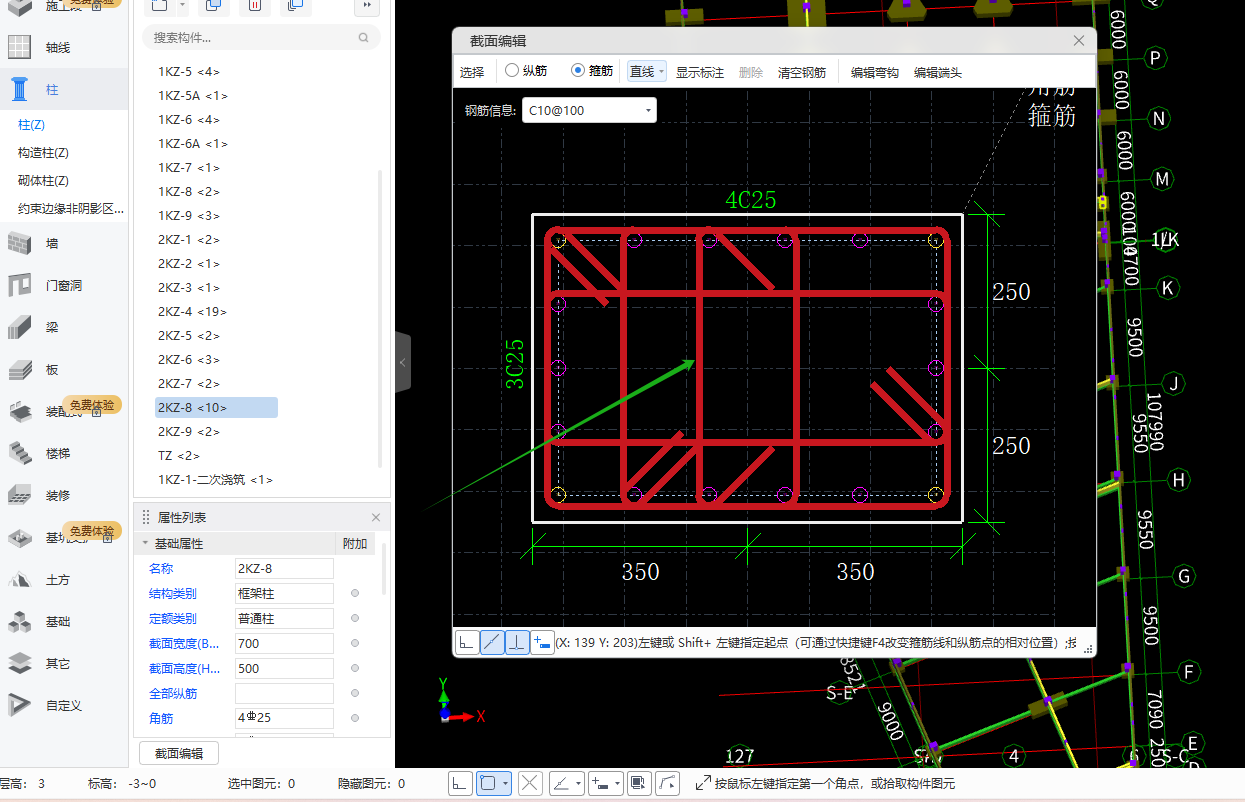Click the search magnifier icon
1245x802 pixels.
[x=364, y=38]
